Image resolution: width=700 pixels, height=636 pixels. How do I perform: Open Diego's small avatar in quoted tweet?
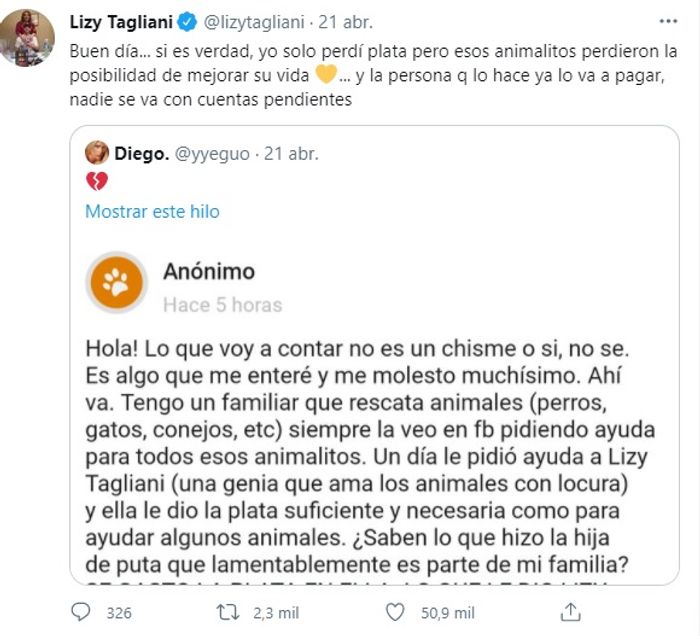(x=97, y=153)
